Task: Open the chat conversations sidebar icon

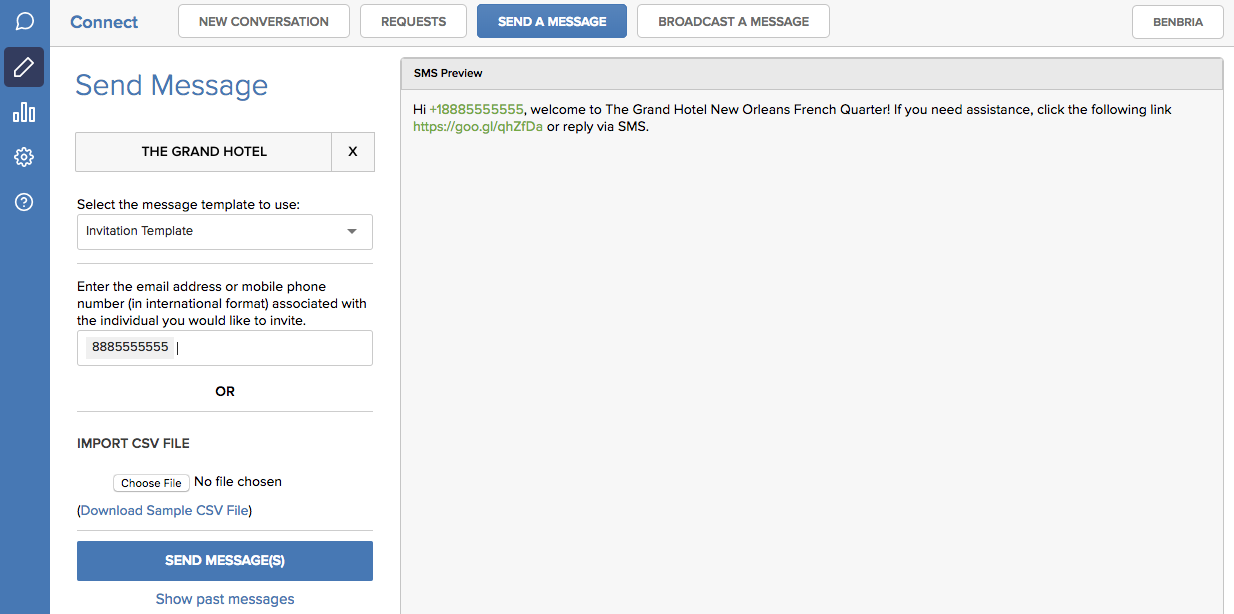Action: pos(24,22)
